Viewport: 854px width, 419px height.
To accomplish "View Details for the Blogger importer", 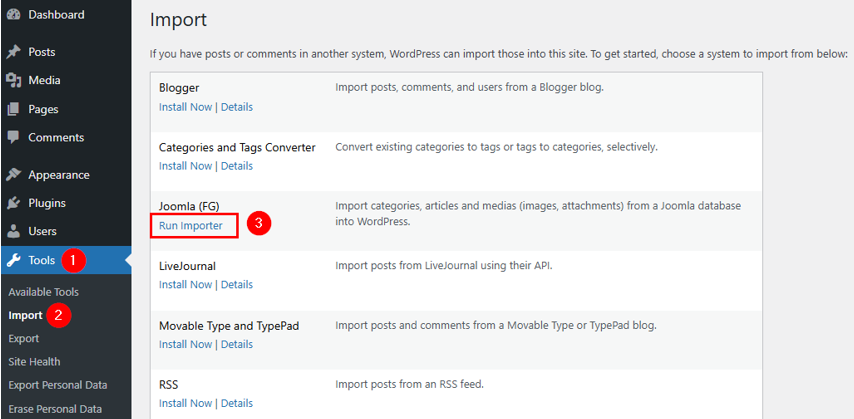I will (237, 107).
